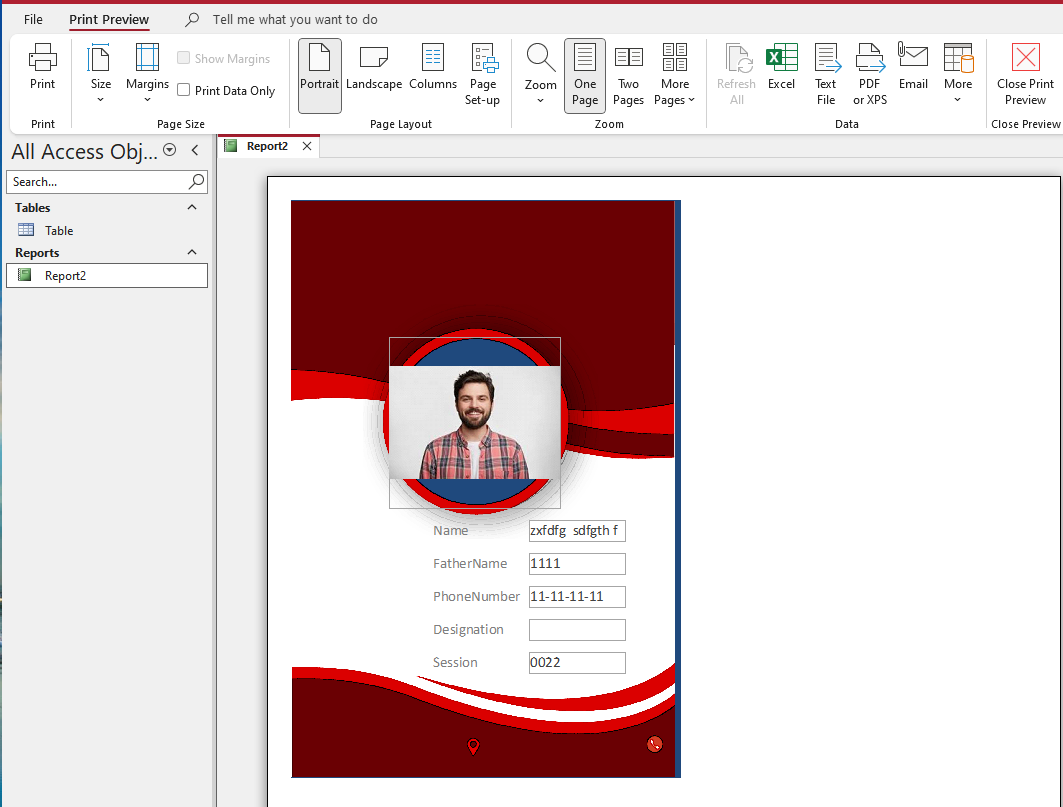This screenshot has height=807, width=1063.
Task: Click the navigation pane Search box
Action: pyautogui.click(x=97, y=182)
